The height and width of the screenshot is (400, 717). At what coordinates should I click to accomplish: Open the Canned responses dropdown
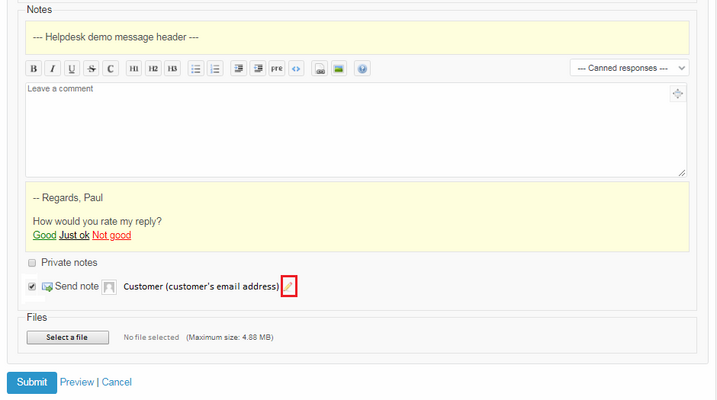pos(629,68)
